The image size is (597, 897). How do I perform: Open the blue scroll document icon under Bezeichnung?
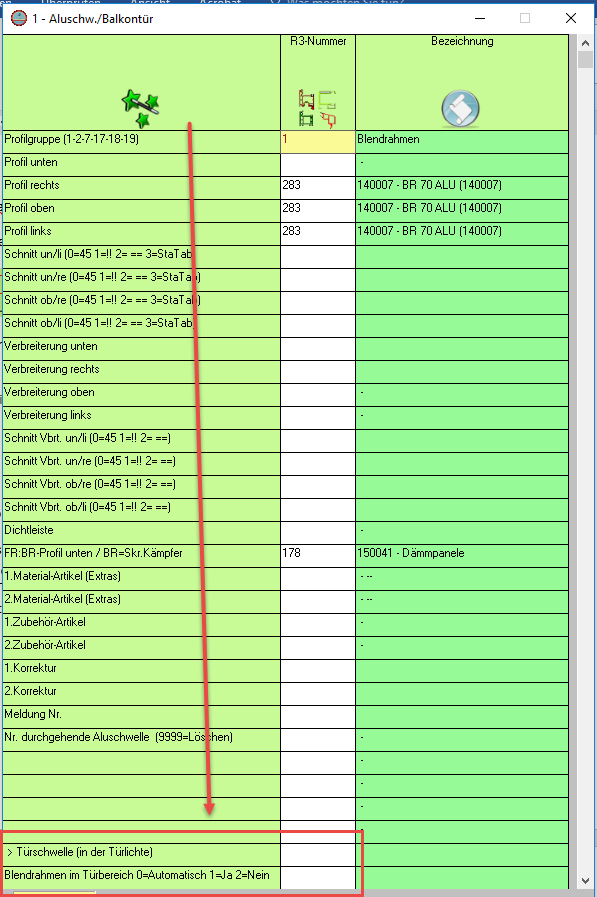tap(460, 108)
